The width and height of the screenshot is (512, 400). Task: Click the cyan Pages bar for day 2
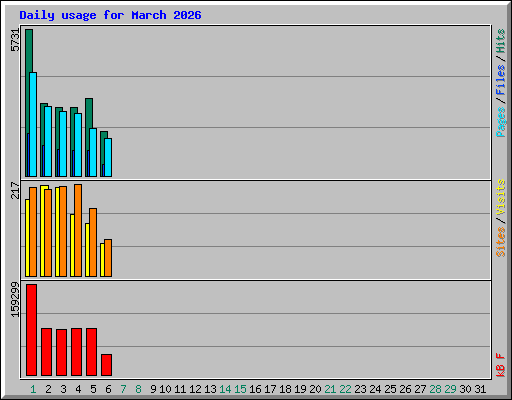click(x=48, y=141)
